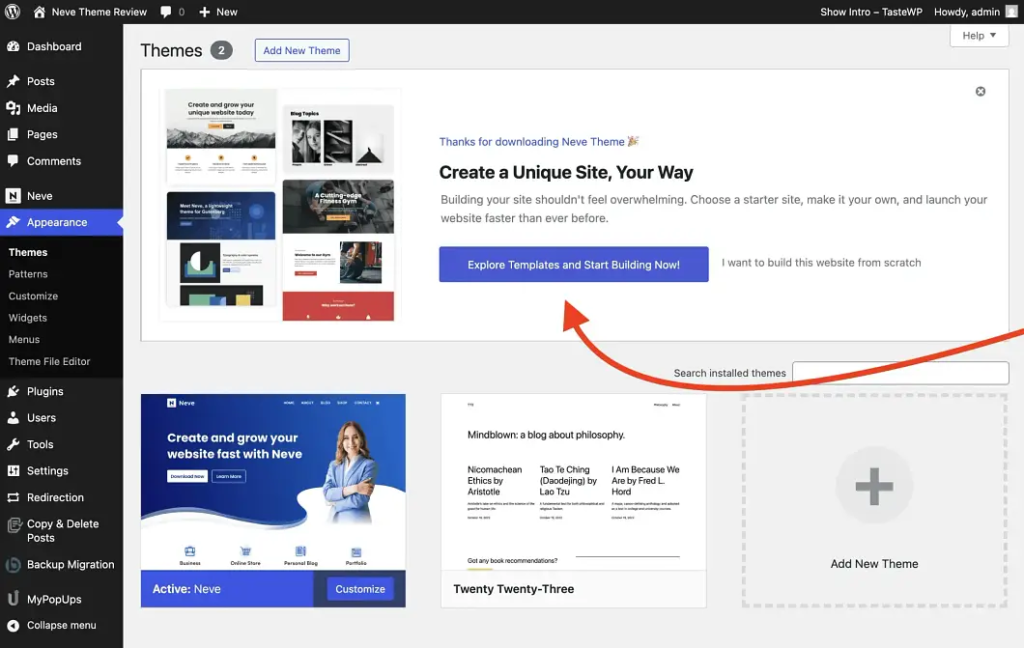Open the Posts menu item
This screenshot has height=648, width=1024.
pos(40,81)
